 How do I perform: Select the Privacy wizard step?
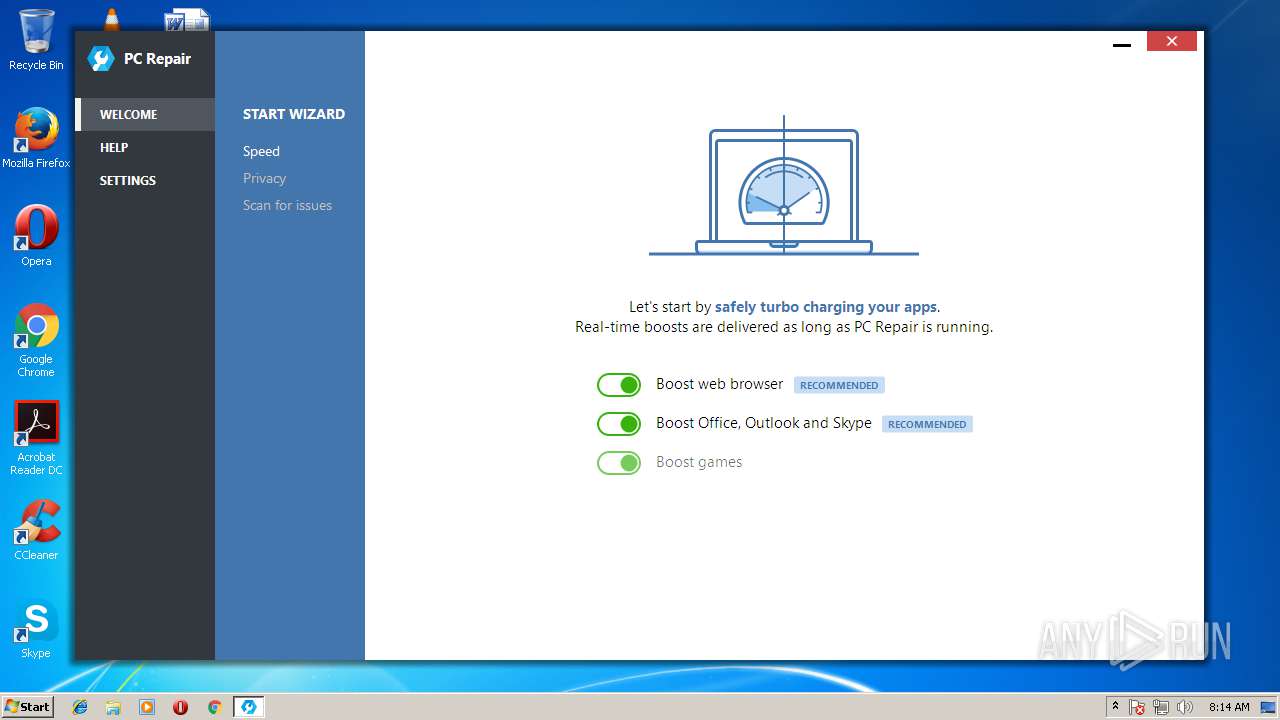[x=264, y=178]
